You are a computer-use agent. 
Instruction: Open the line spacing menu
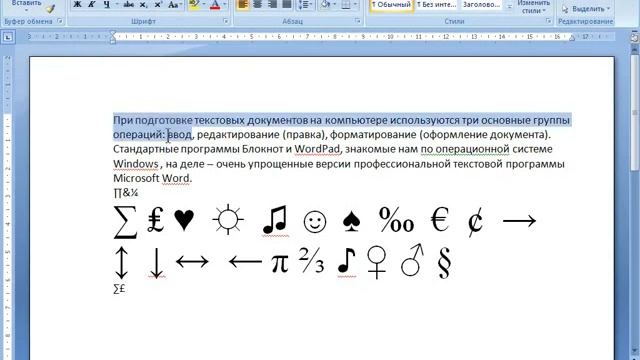point(305,5)
